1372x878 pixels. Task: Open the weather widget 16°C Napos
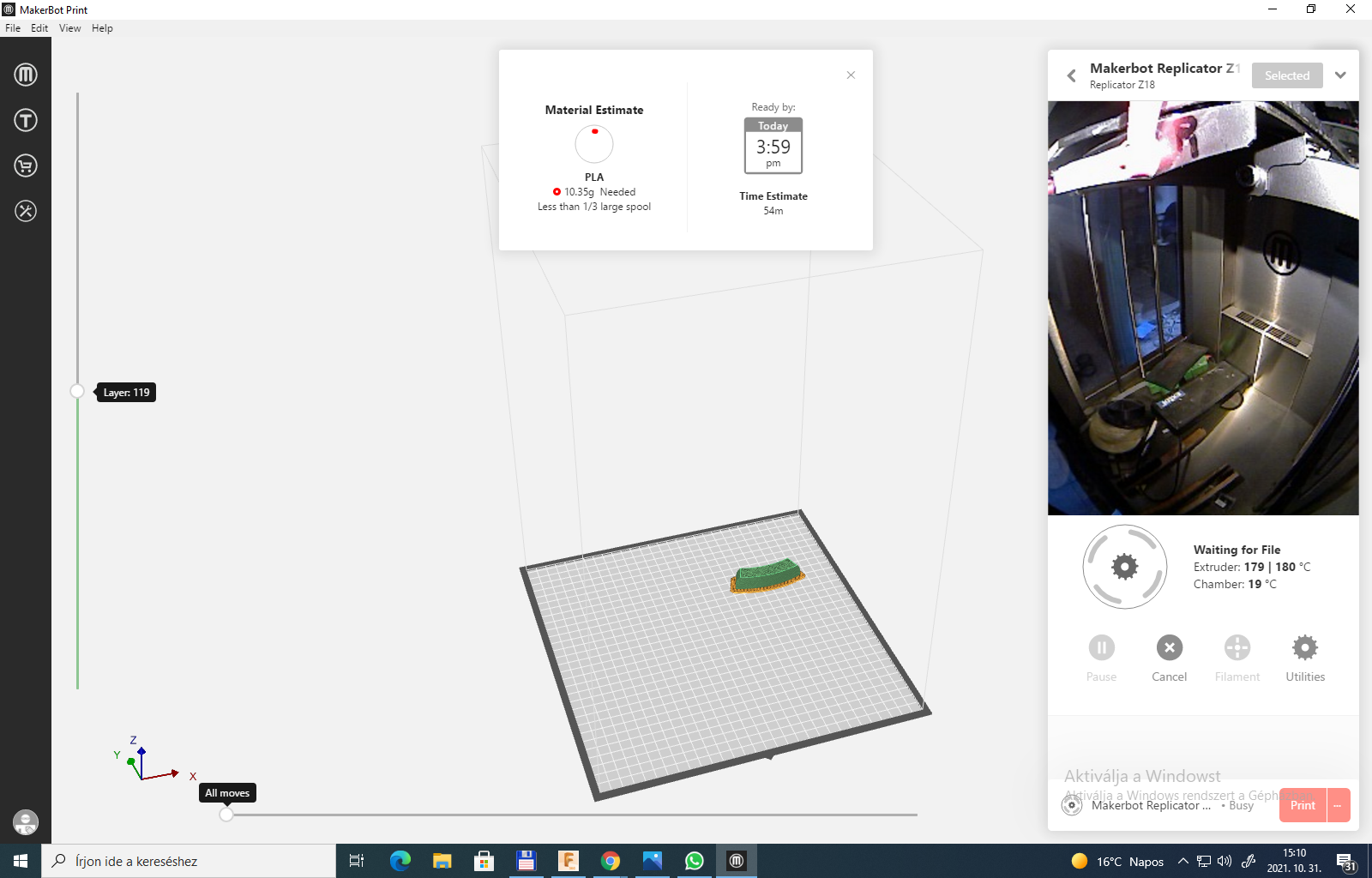tap(1117, 861)
